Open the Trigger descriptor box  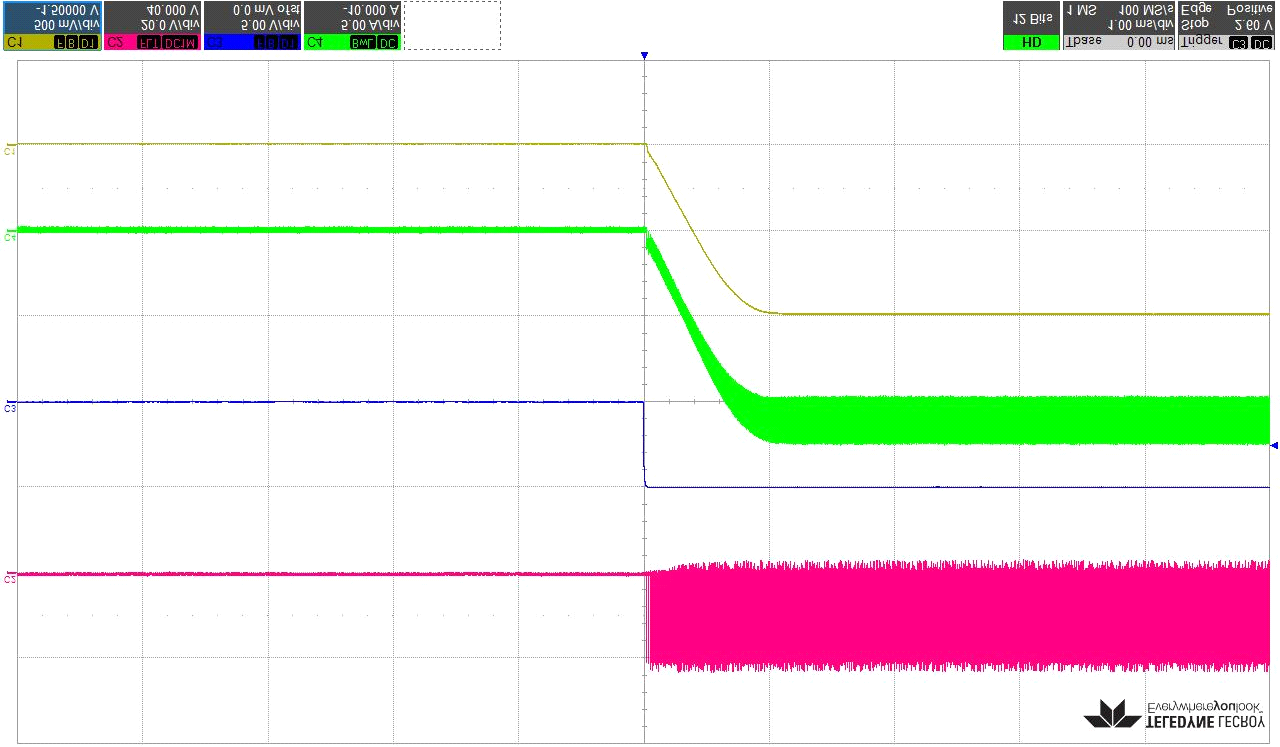[1226, 25]
